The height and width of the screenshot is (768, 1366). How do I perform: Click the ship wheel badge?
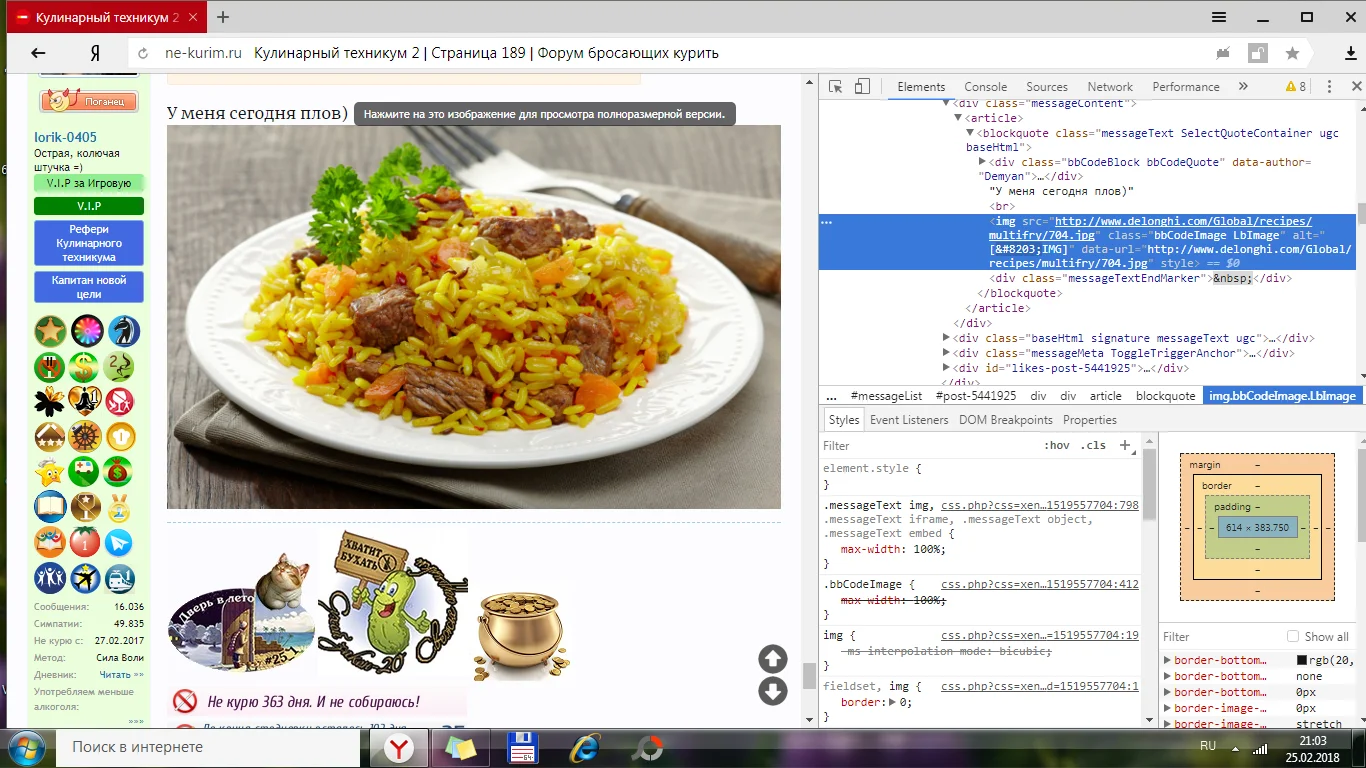(85, 437)
